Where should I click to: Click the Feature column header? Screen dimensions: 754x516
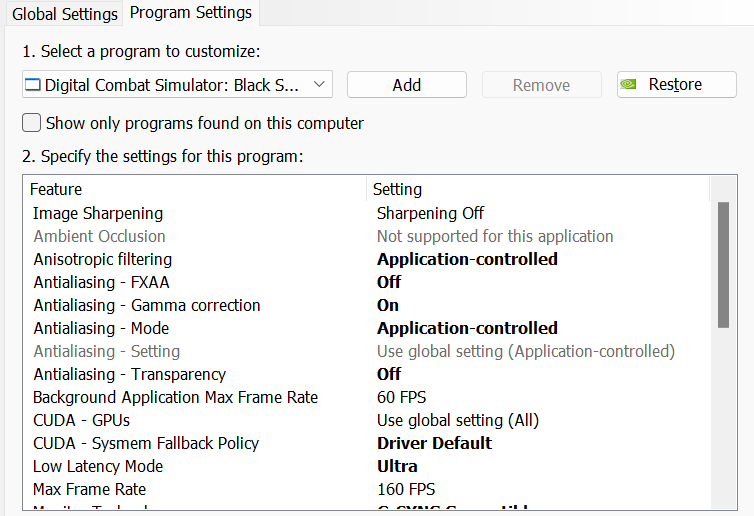point(195,189)
